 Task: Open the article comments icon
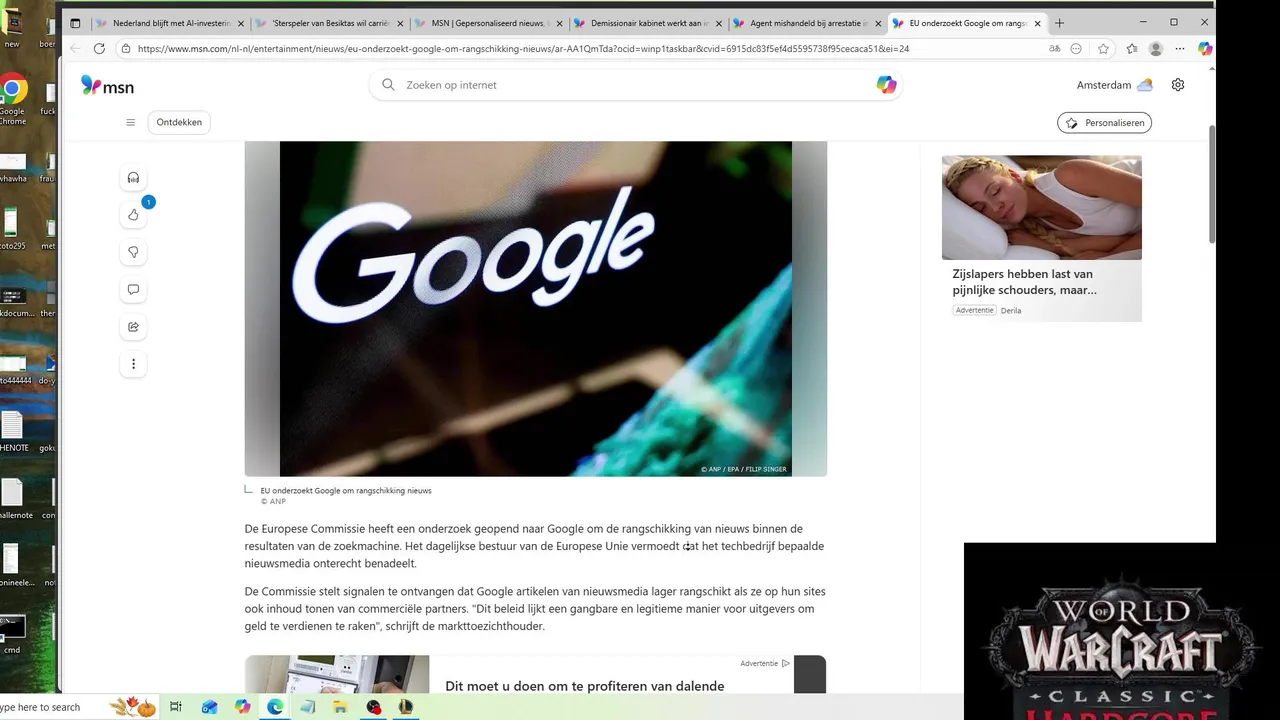(133, 289)
